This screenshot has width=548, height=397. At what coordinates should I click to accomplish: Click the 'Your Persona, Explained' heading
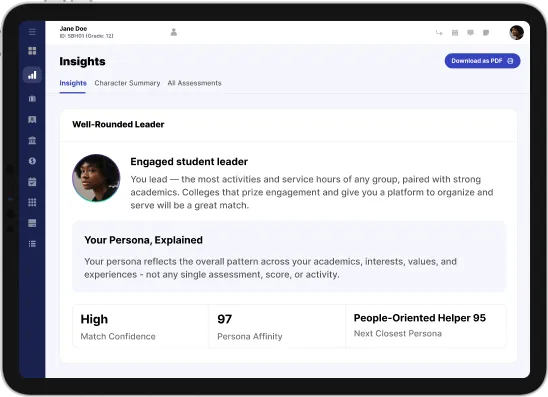coord(143,240)
